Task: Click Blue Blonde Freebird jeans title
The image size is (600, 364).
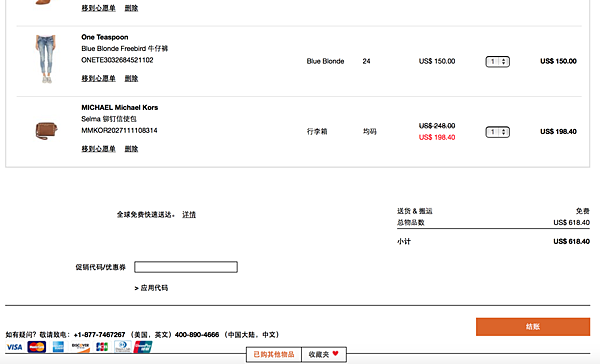Action: 124,49
